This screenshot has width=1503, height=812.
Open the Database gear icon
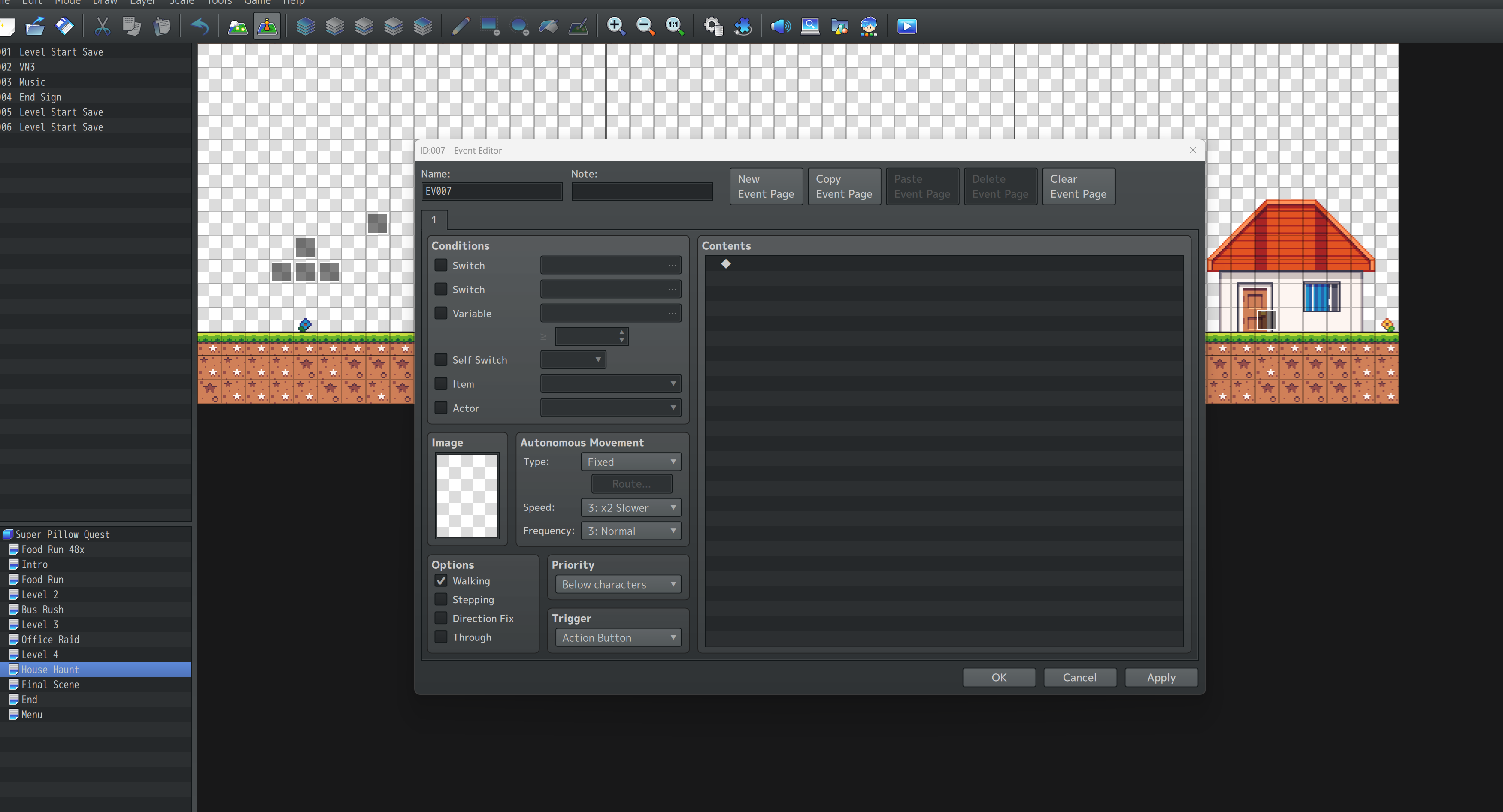(x=712, y=26)
